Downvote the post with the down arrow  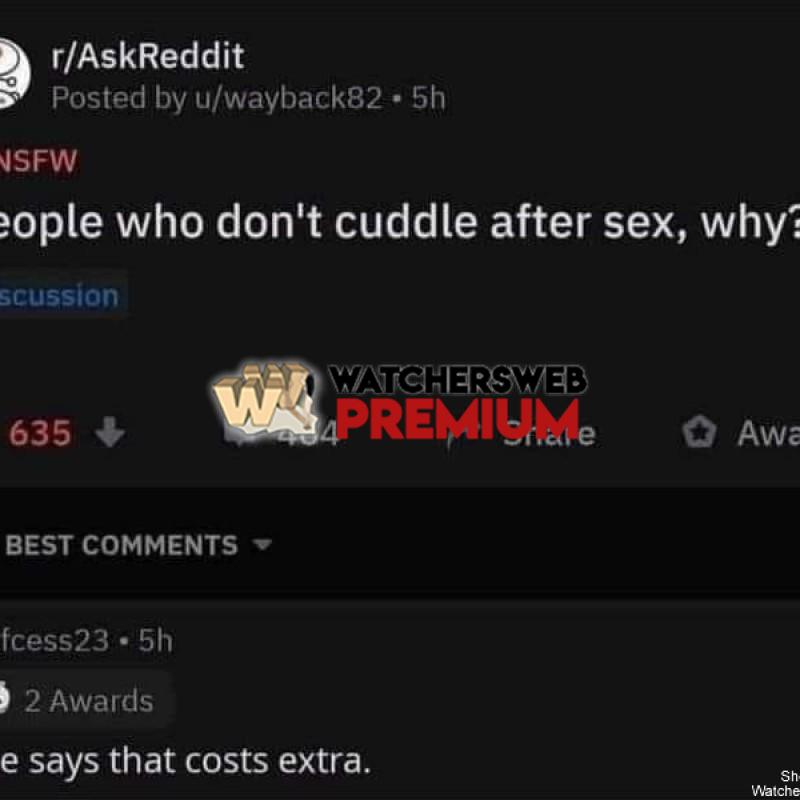click(x=110, y=433)
